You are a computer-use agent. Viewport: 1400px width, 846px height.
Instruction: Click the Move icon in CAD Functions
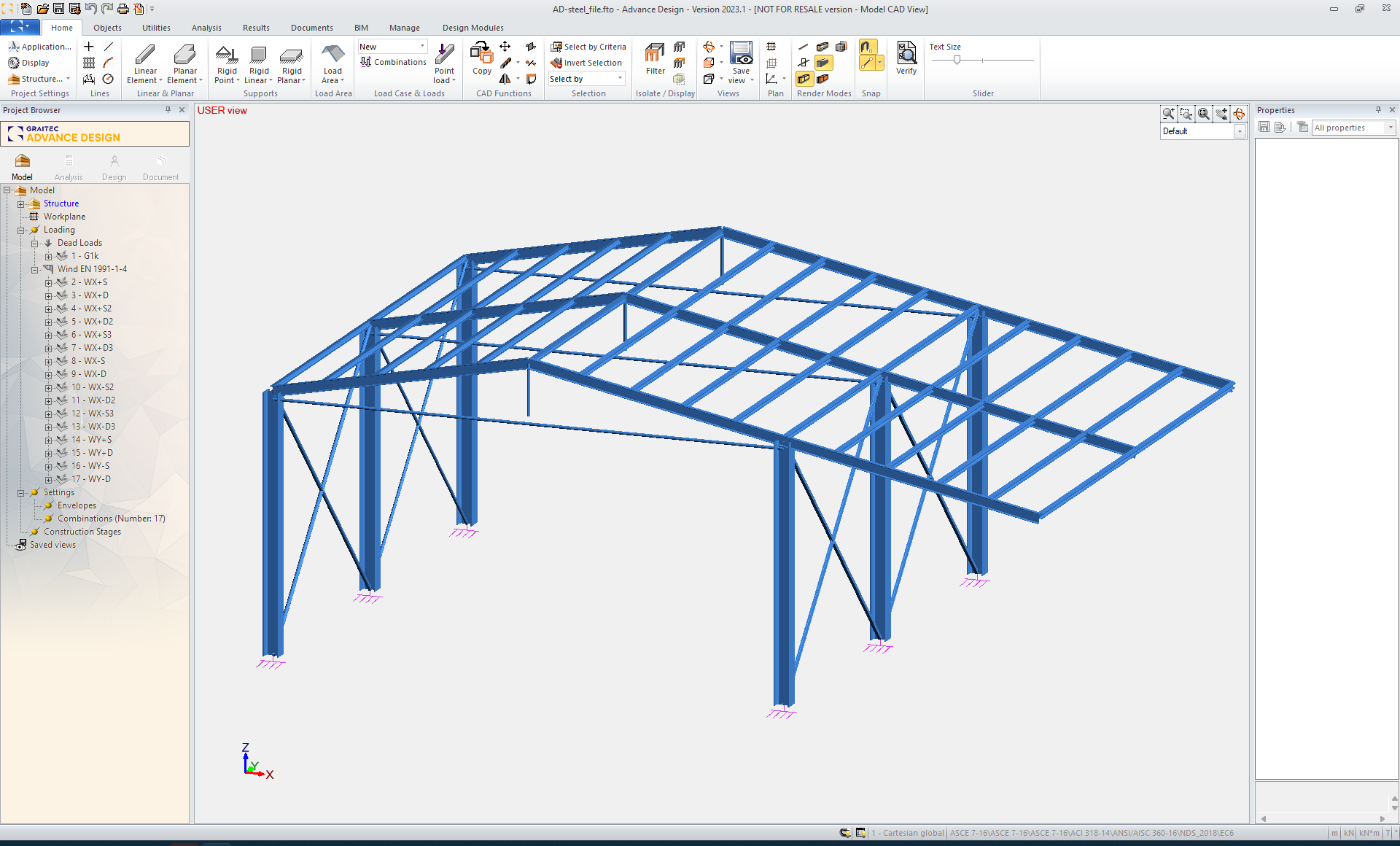pos(505,47)
